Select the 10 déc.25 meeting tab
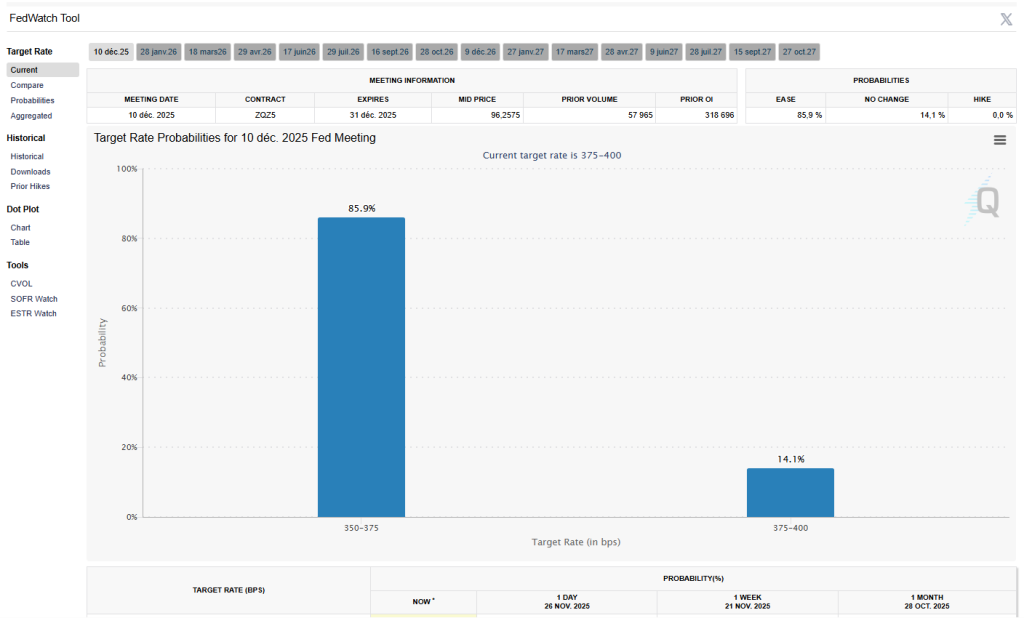 pos(111,51)
